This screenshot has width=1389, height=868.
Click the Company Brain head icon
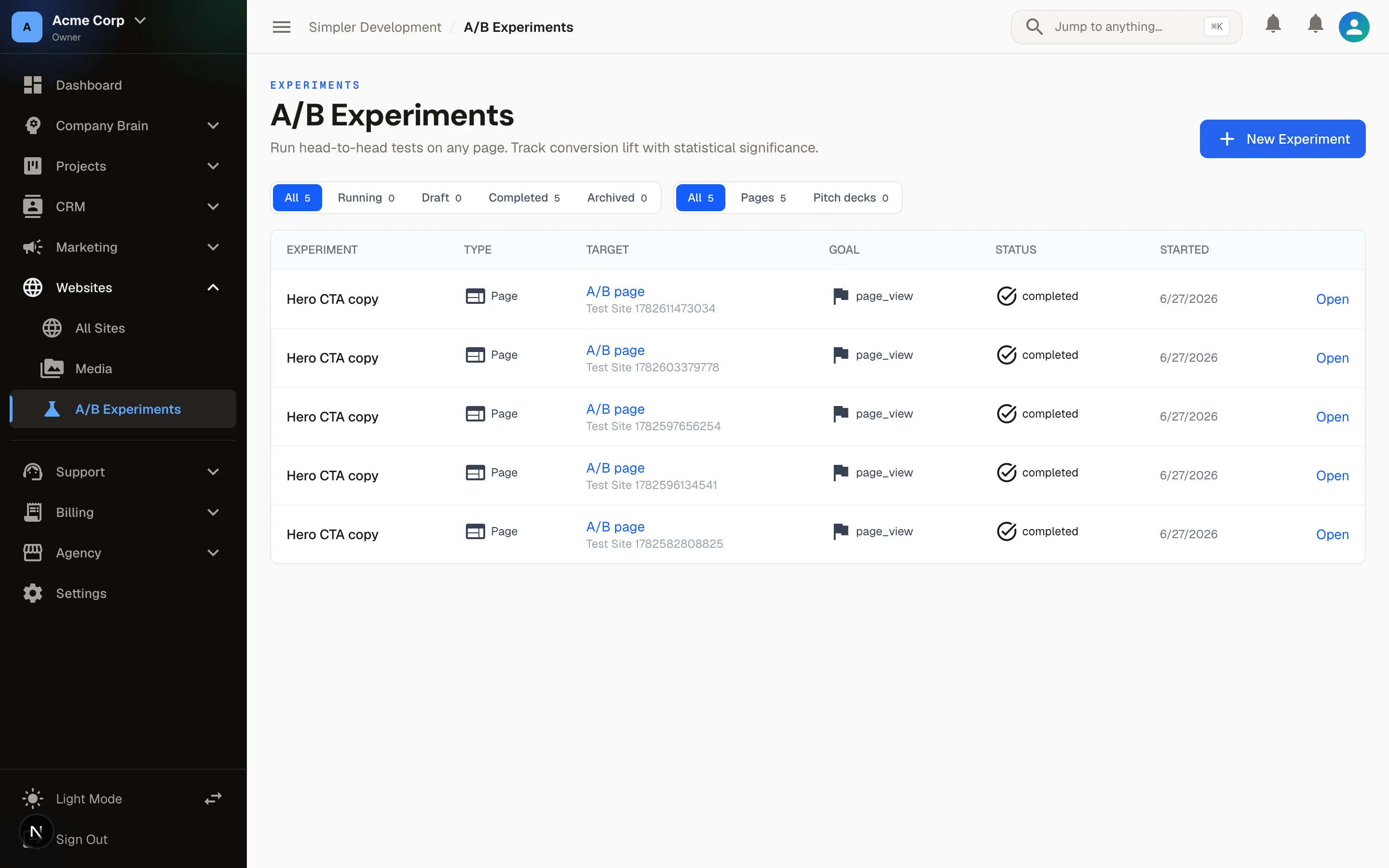(33, 125)
